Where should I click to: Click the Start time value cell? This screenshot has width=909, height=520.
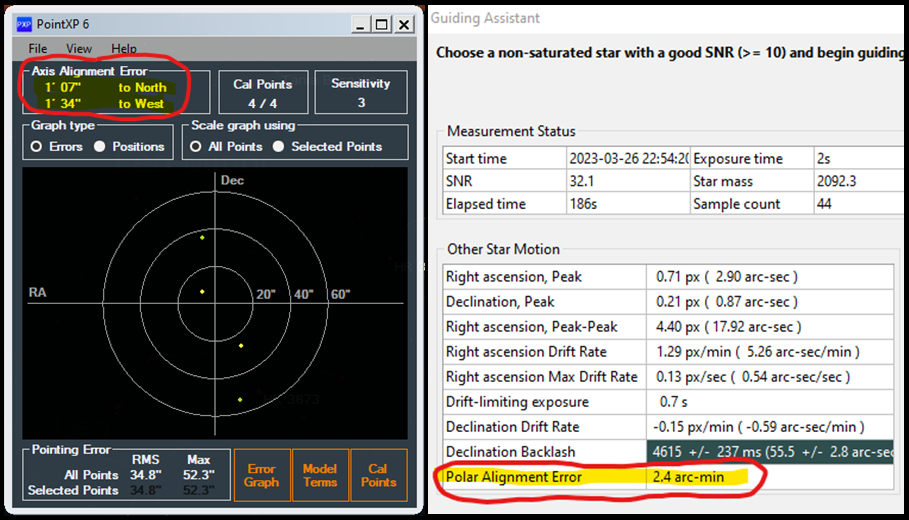(627, 158)
